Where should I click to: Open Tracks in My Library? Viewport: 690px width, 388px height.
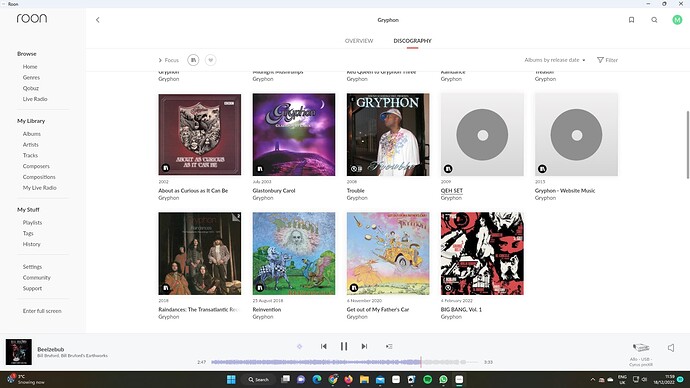(30, 155)
